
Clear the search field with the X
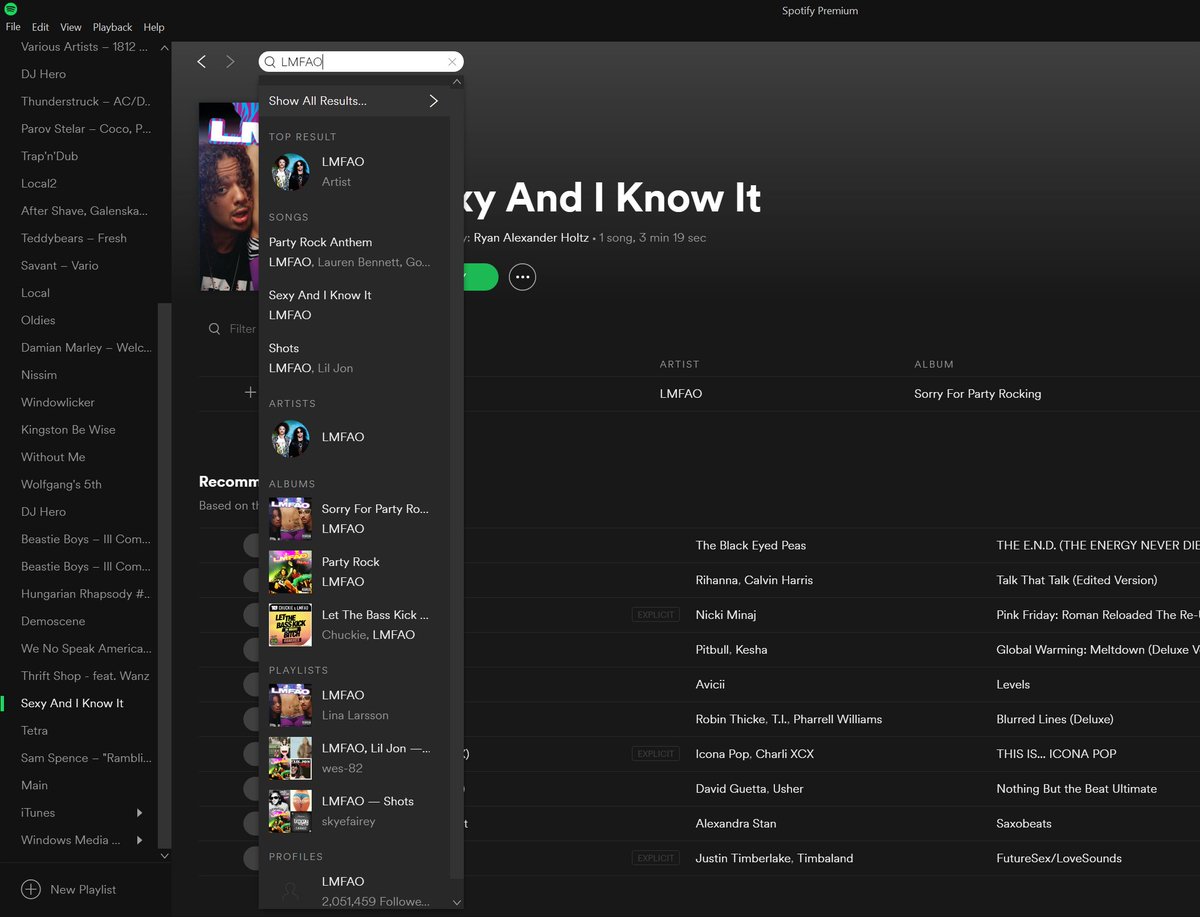click(452, 62)
